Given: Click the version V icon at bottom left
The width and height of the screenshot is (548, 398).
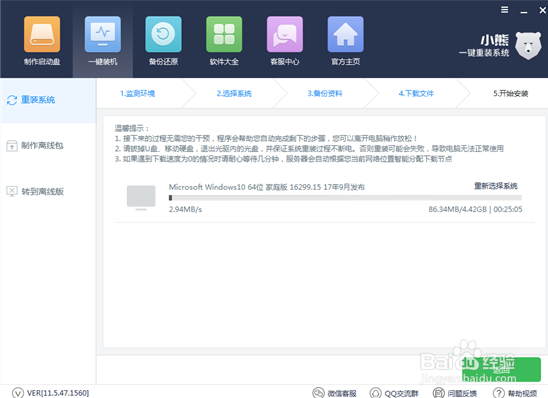Looking at the screenshot, I should click(18, 393).
